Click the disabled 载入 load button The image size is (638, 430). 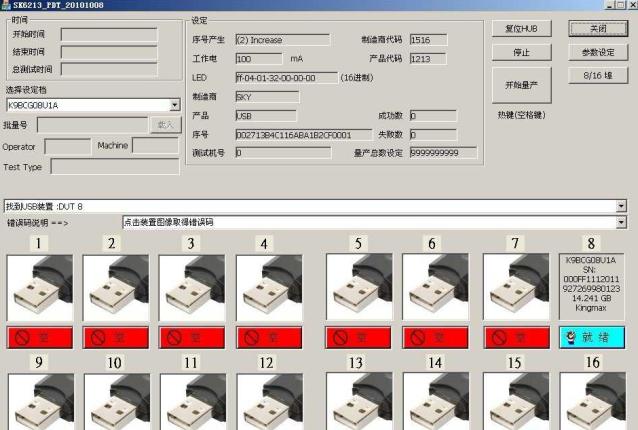(166, 125)
